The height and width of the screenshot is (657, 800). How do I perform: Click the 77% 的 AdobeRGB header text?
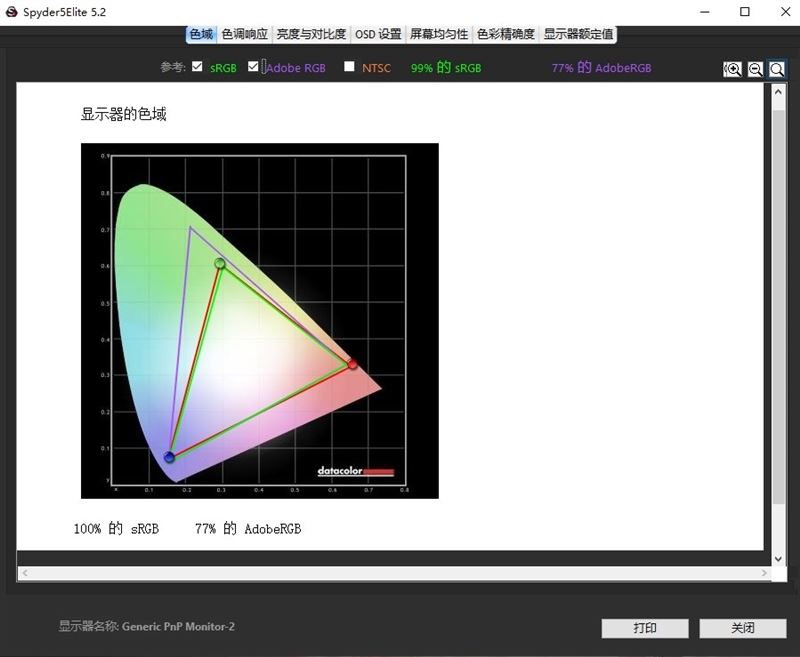pyautogui.click(x=602, y=68)
